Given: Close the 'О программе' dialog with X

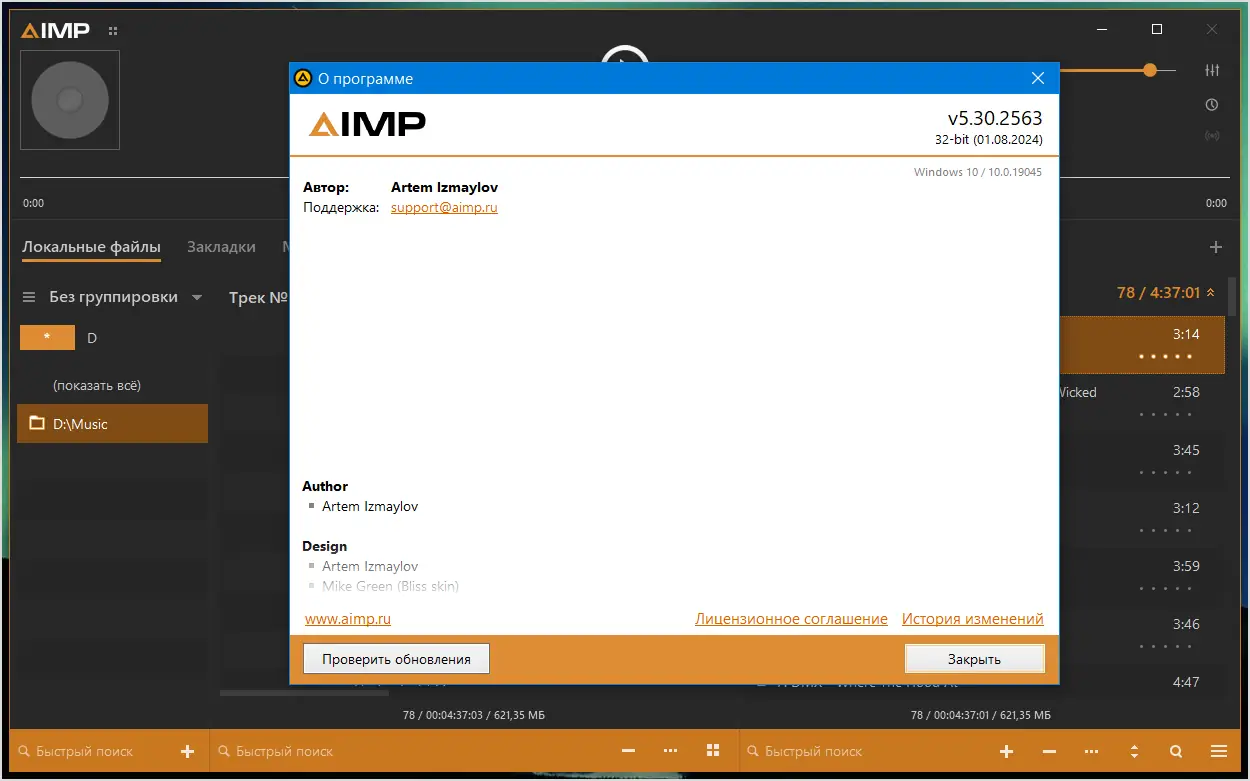Looking at the screenshot, I should point(1038,78).
